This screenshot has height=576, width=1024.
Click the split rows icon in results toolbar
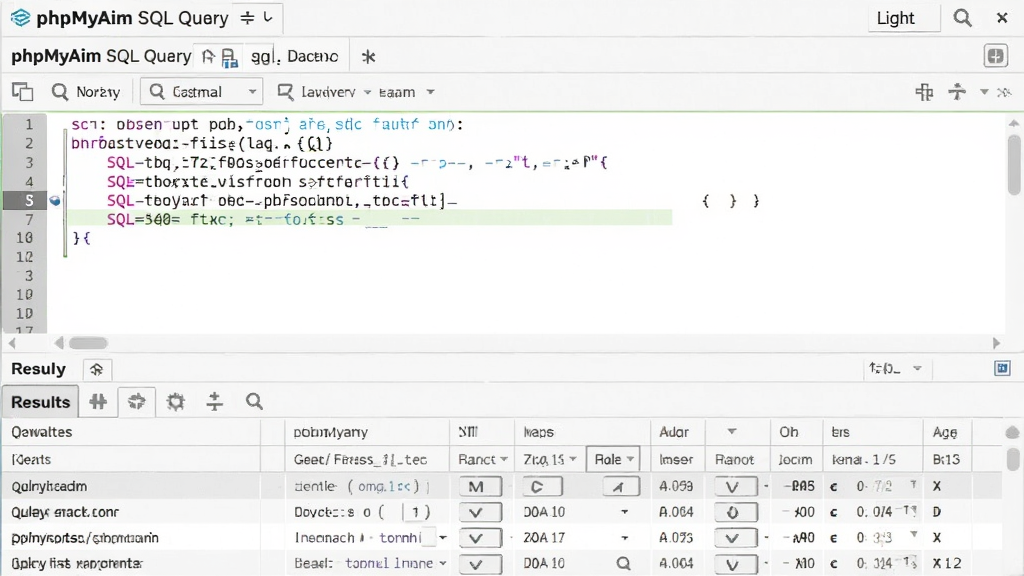pyautogui.click(x=214, y=402)
